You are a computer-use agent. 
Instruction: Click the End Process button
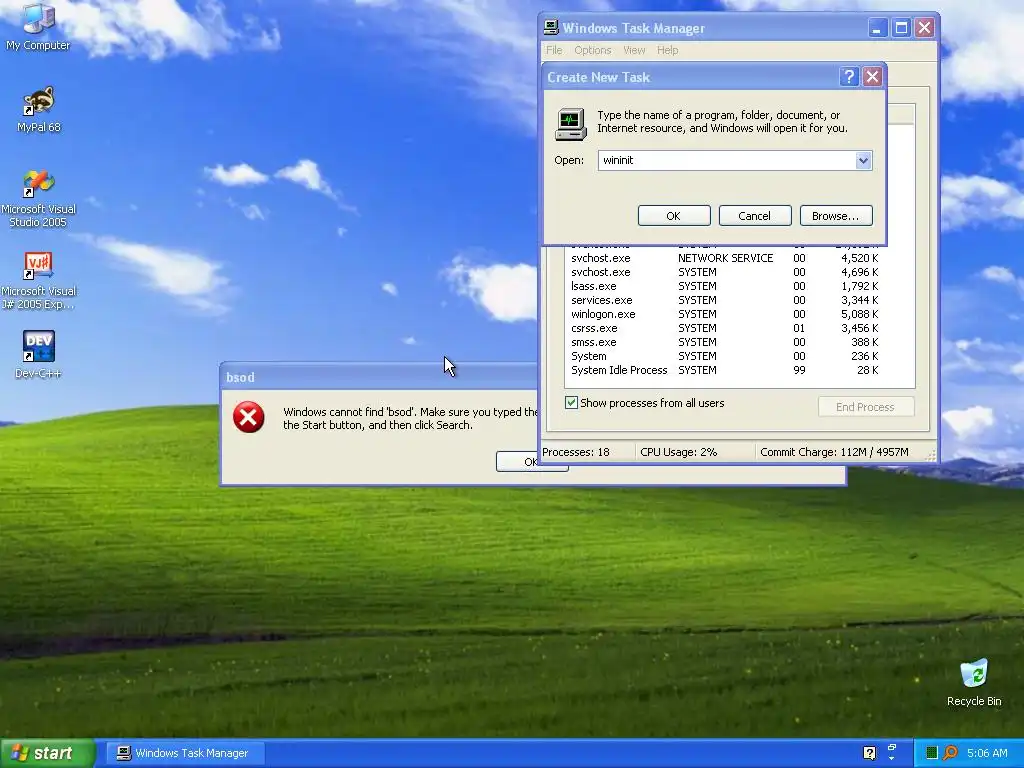pyautogui.click(x=866, y=407)
